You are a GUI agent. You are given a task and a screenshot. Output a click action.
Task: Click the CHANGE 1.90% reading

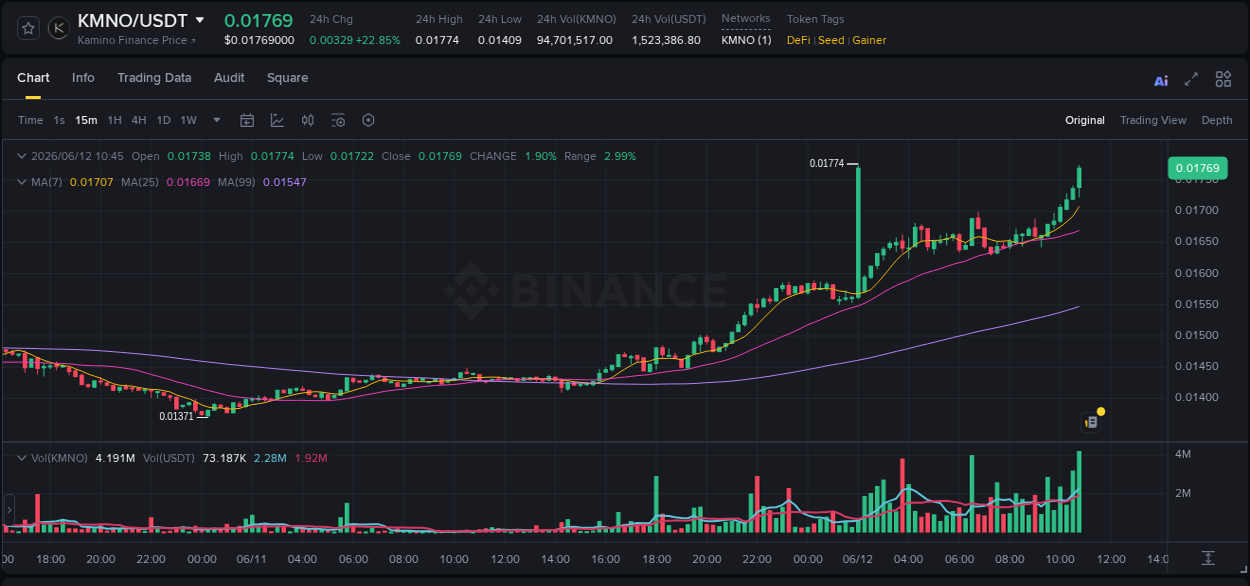click(x=541, y=156)
